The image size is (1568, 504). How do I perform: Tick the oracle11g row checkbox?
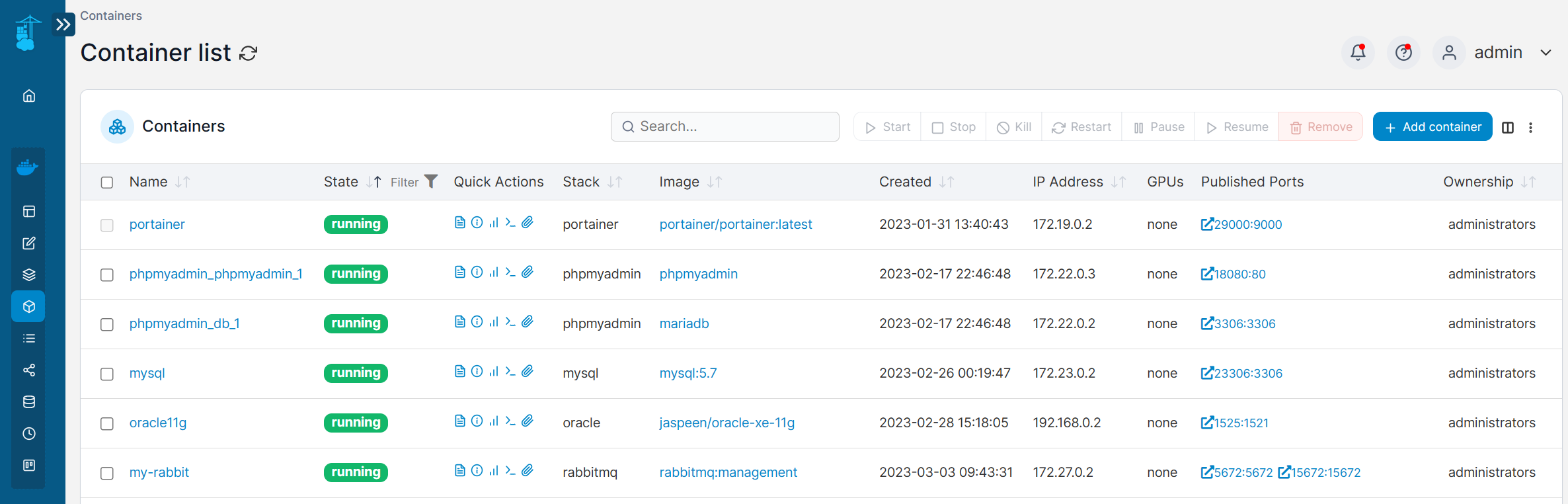107,424
